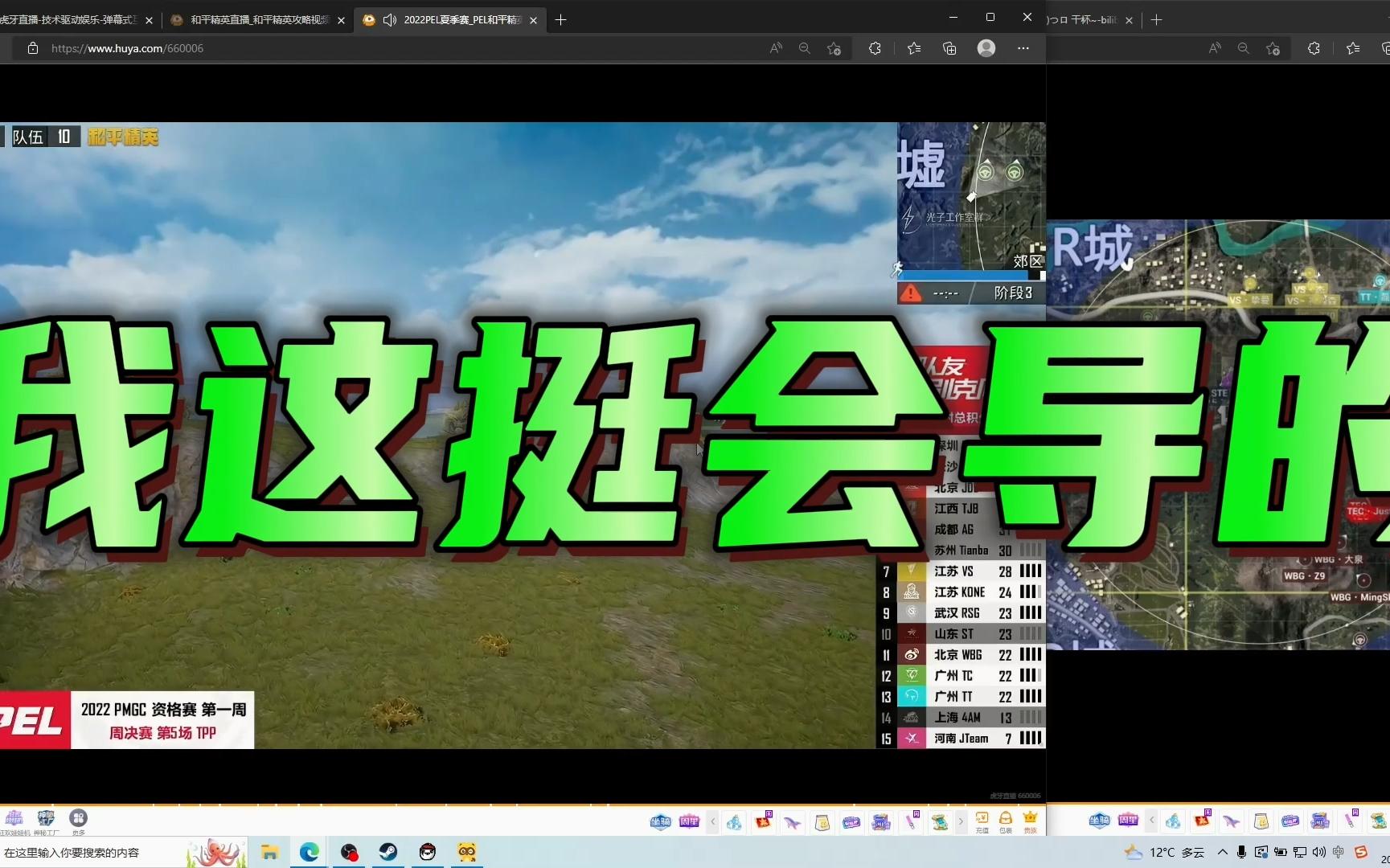Click the minimap thumbnail in the video
The height and width of the screenshot is (868, 1390).
(971, 196)
